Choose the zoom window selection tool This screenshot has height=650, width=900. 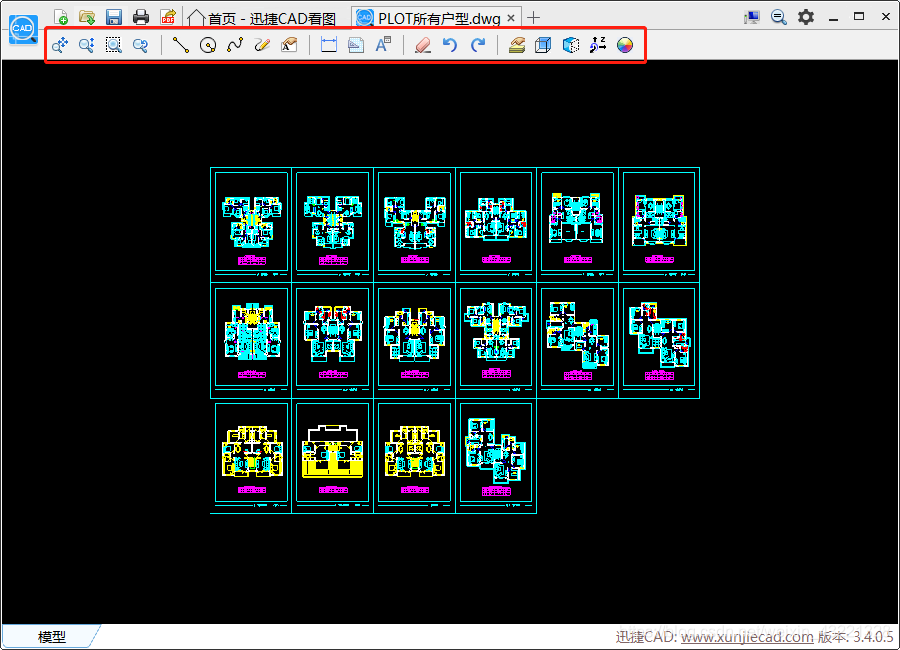tap(114, 45)
